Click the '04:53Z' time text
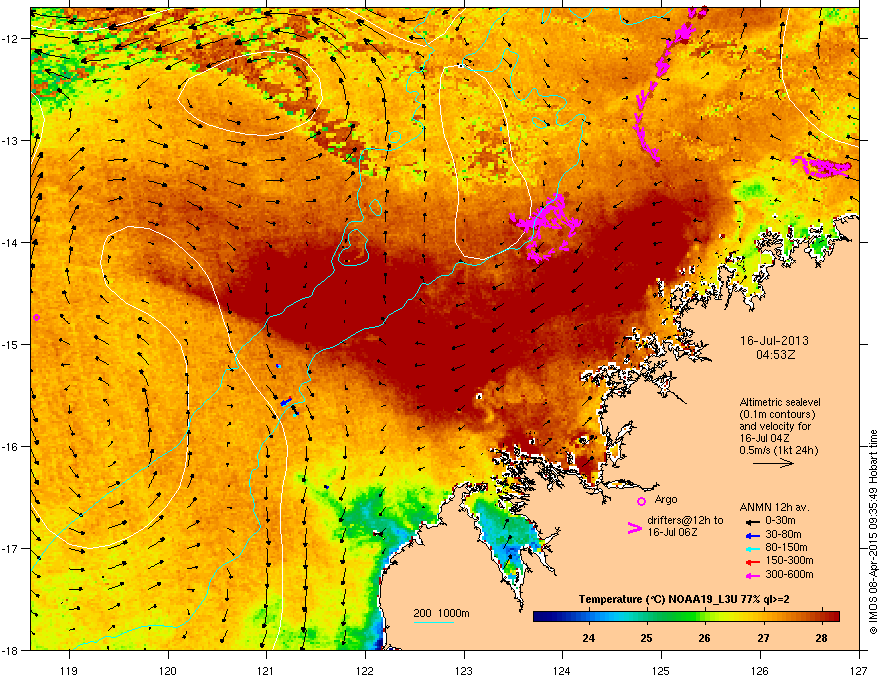The width and height of the screenshot is (880, 680). [776, 355]
